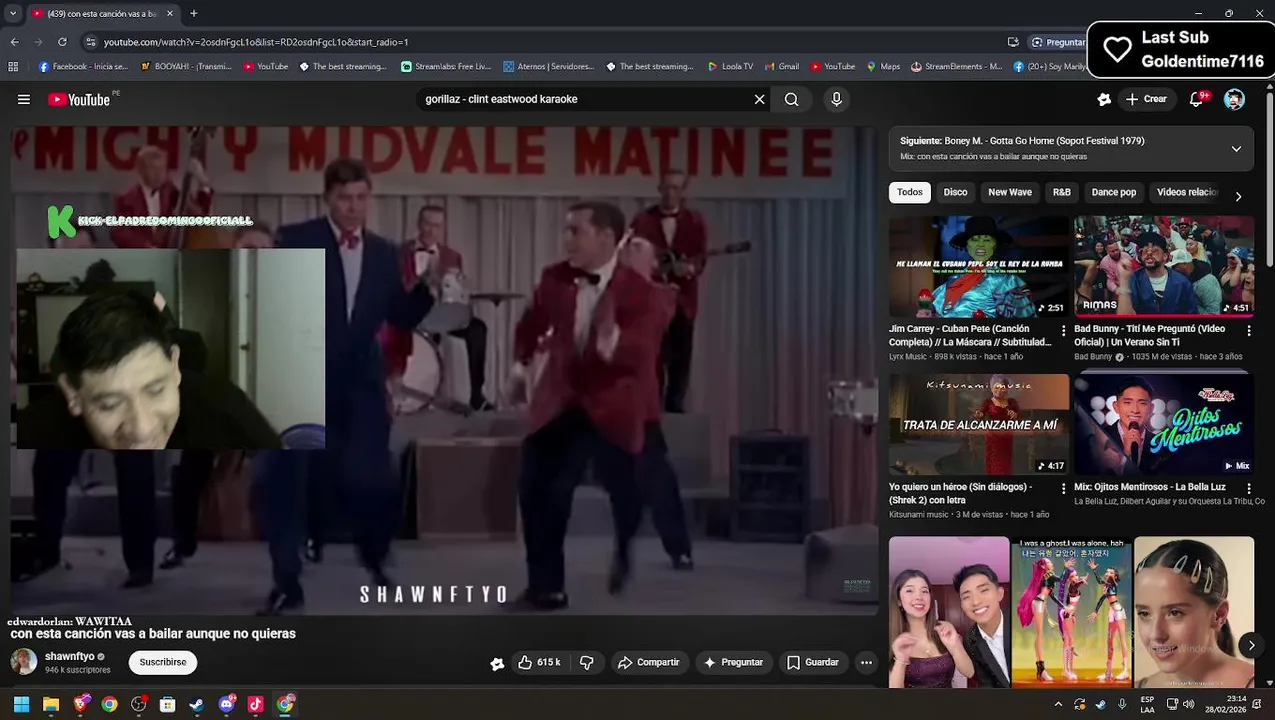Open Steam from taskbar
This screenshot has height=720, width=1275.
[x=197, y=704]
